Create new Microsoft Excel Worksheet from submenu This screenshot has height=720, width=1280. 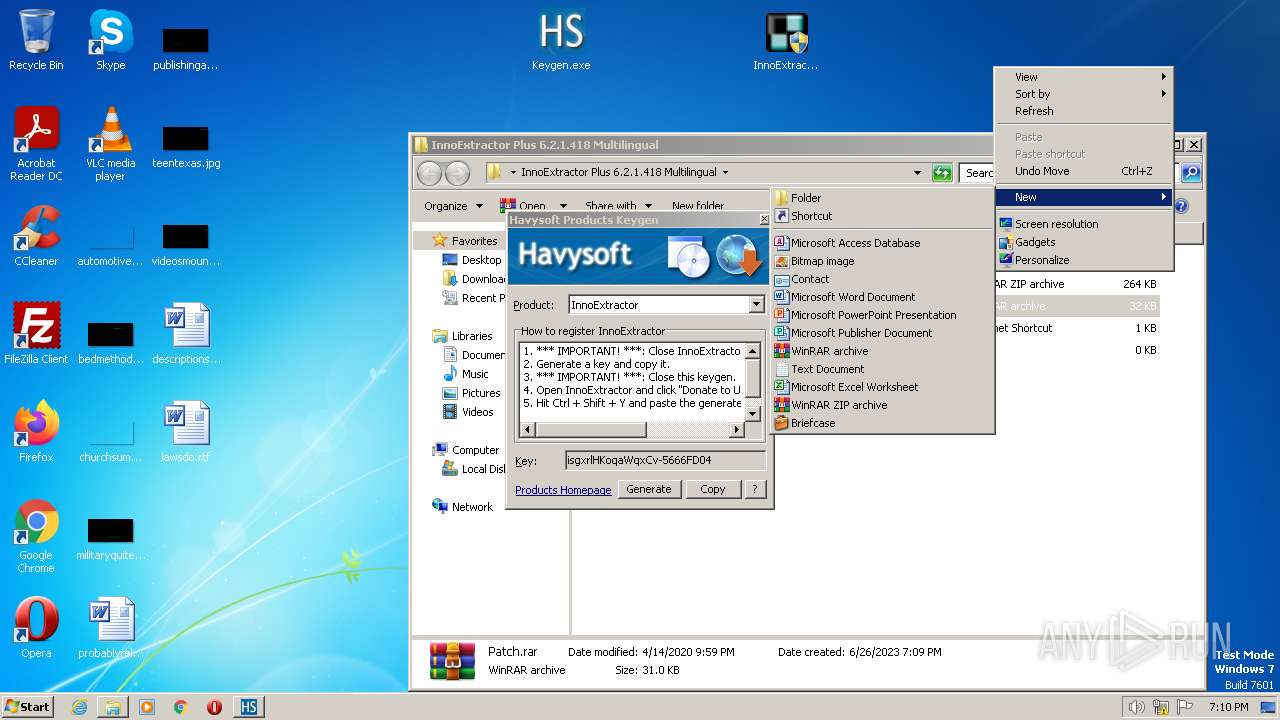(x=883, y=387)
